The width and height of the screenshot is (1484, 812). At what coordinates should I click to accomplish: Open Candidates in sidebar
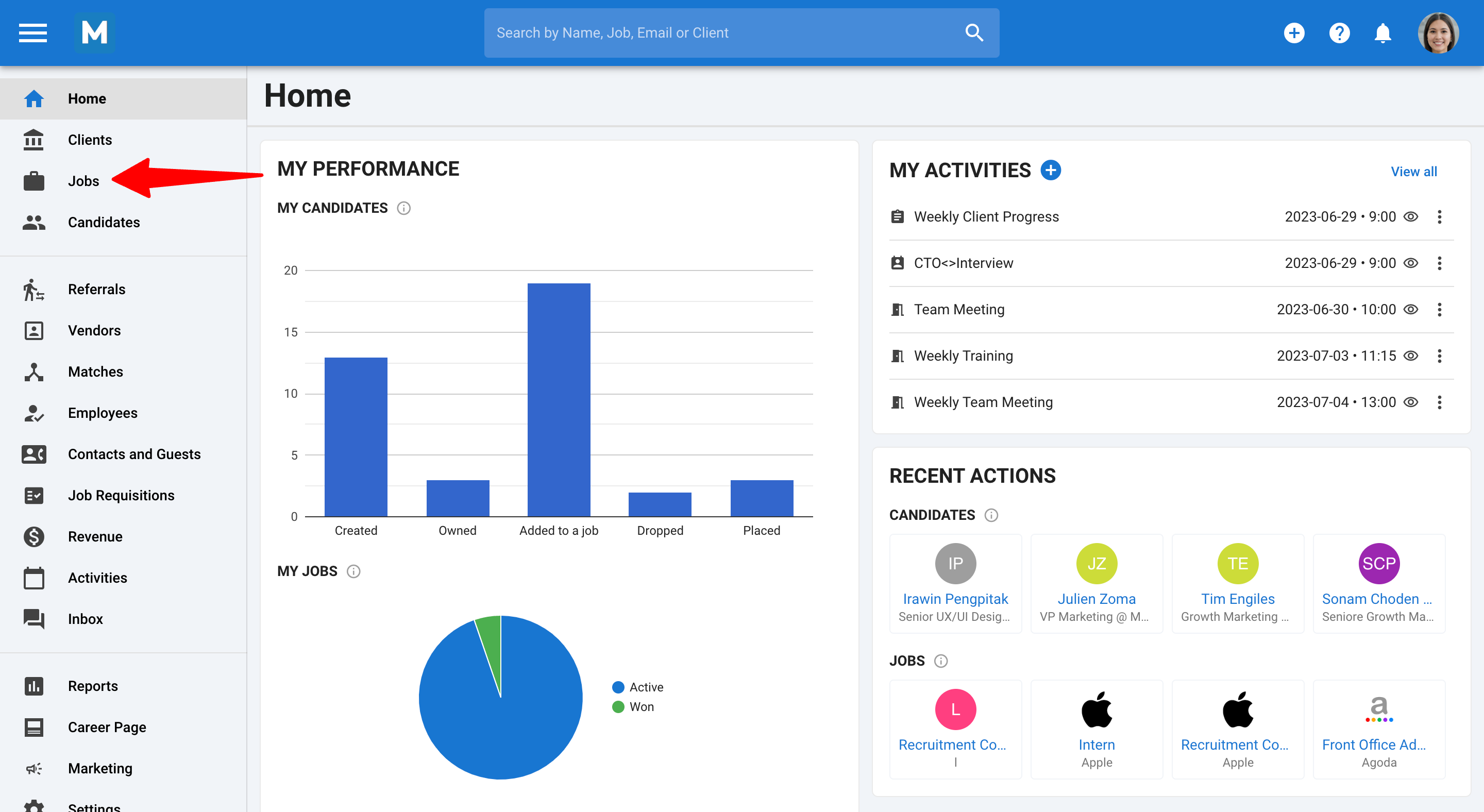pyautogui.click(x=123, y=222)
